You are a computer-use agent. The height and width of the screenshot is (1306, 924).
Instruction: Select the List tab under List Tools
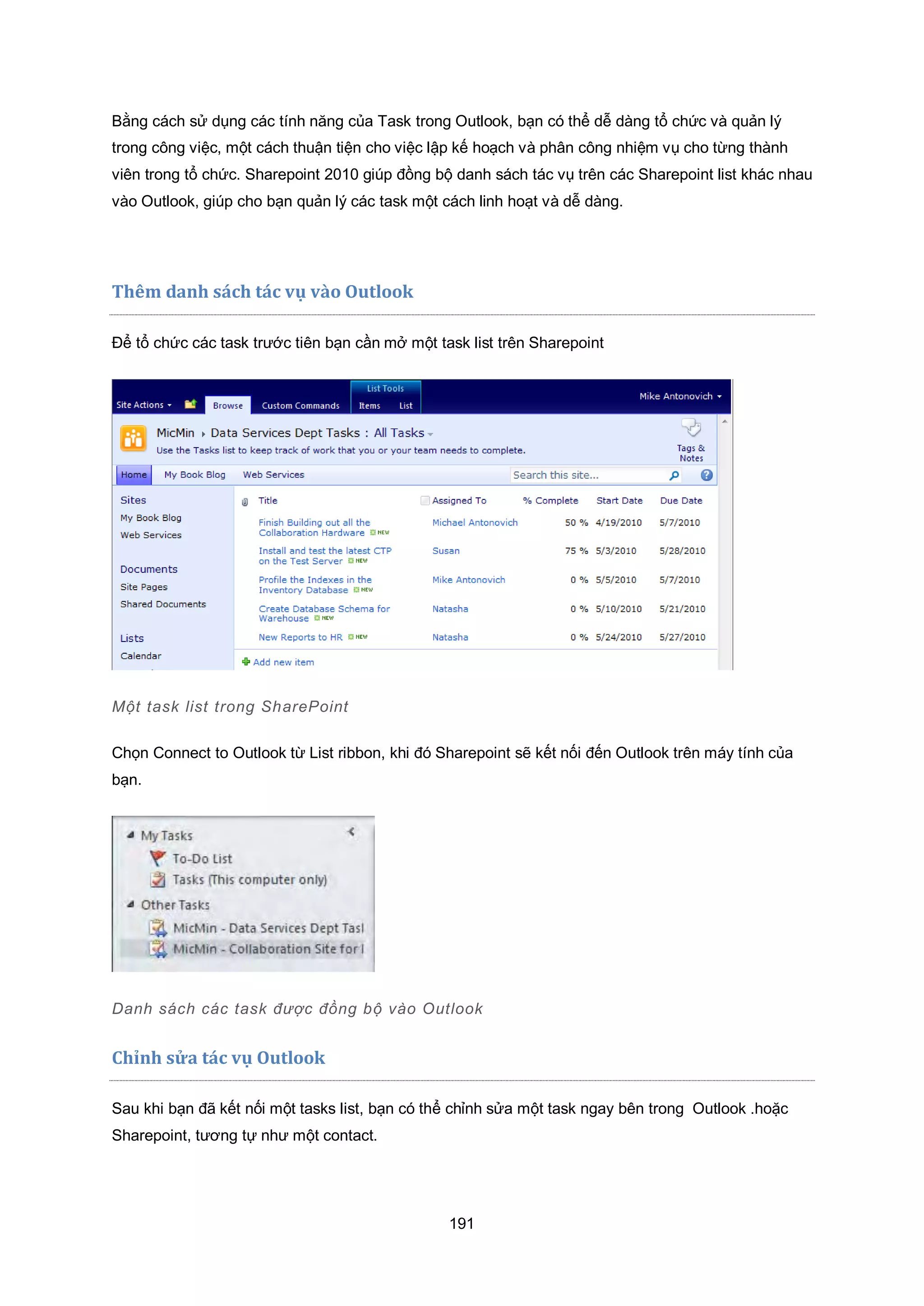pyautogui.click(x=406, y=406)
